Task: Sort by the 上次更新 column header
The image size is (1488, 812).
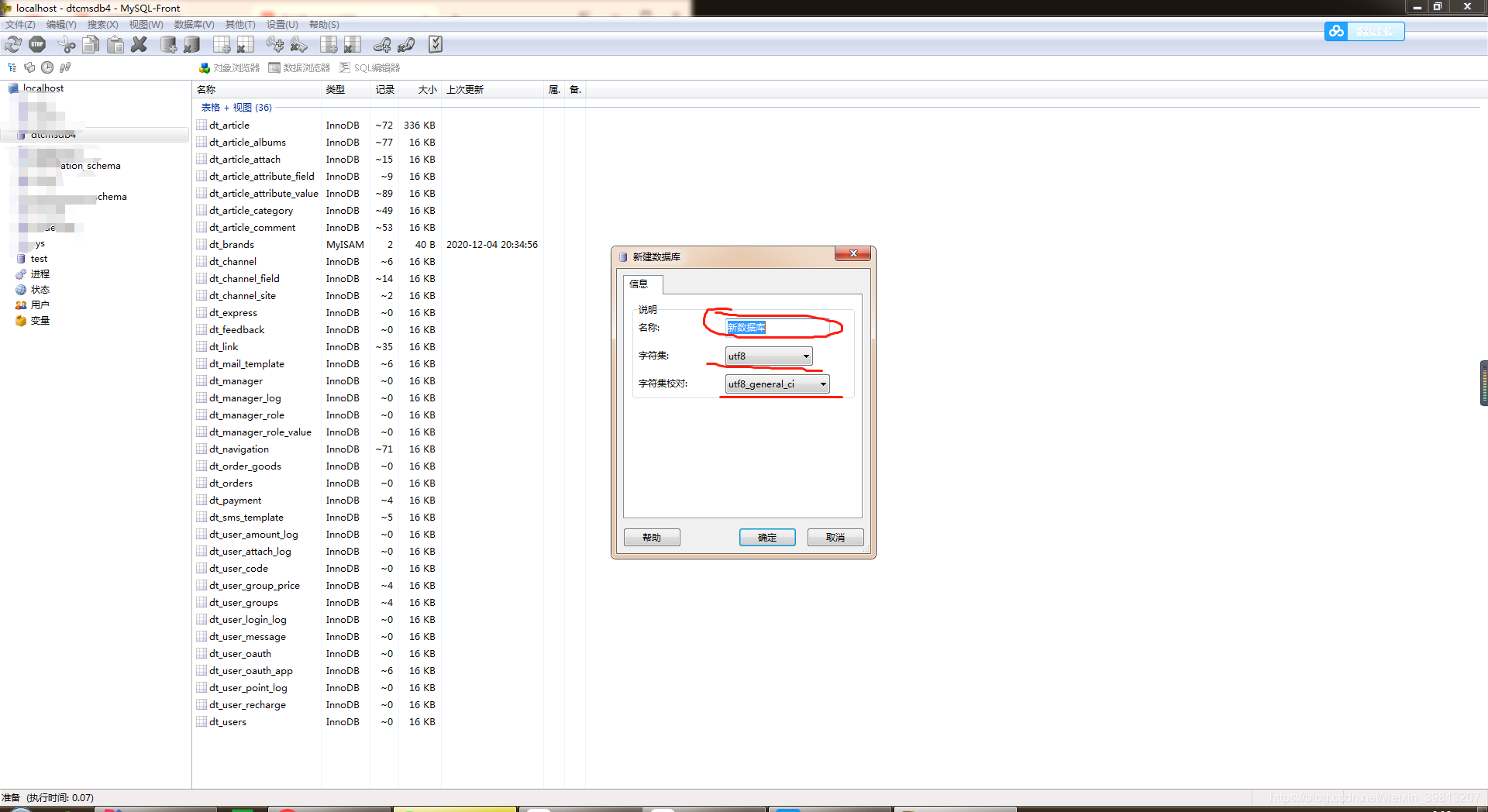Action: coord(493,90)
